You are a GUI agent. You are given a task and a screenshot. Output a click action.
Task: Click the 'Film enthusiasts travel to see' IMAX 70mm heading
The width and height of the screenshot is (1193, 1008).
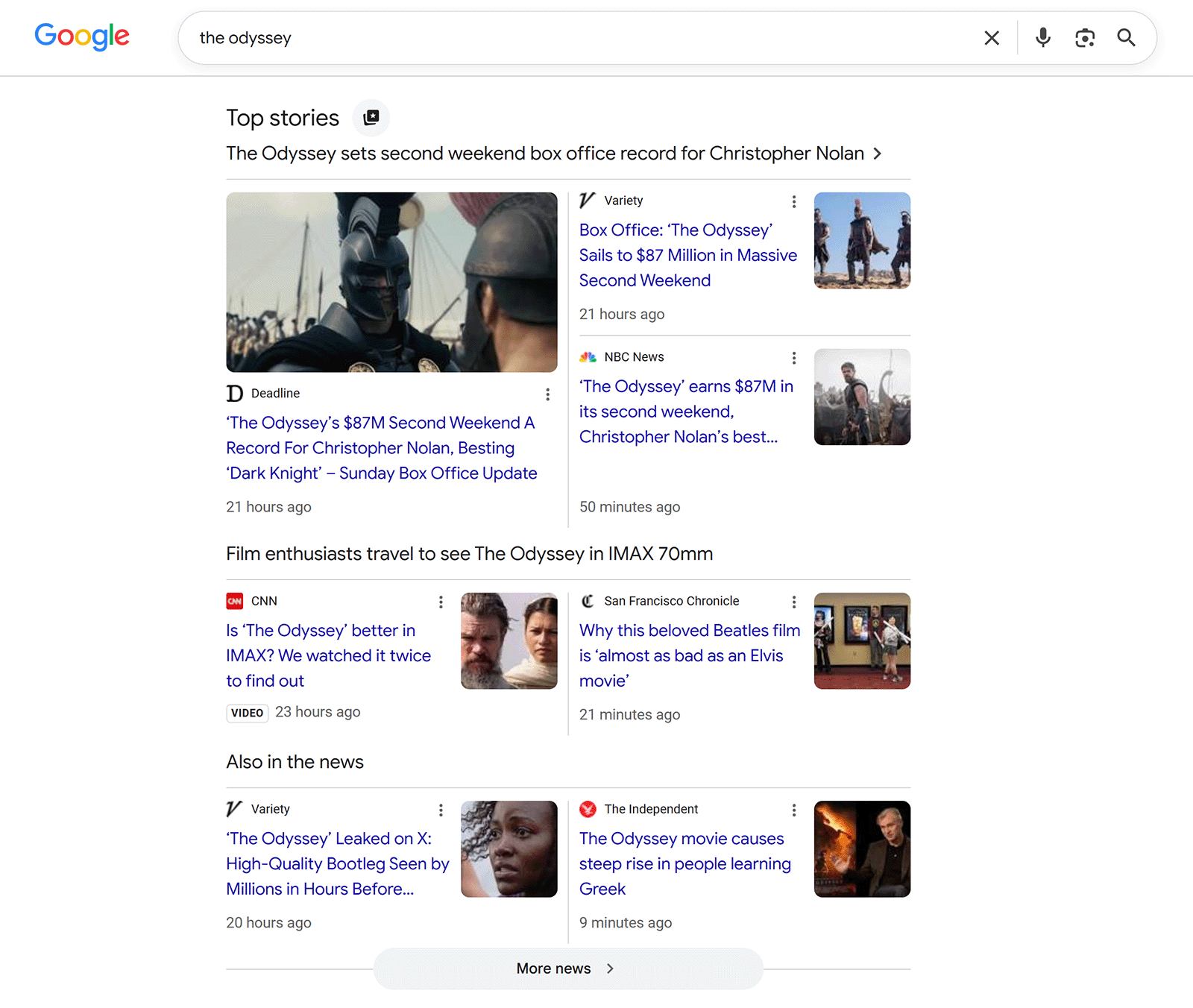tap(470, 554)
